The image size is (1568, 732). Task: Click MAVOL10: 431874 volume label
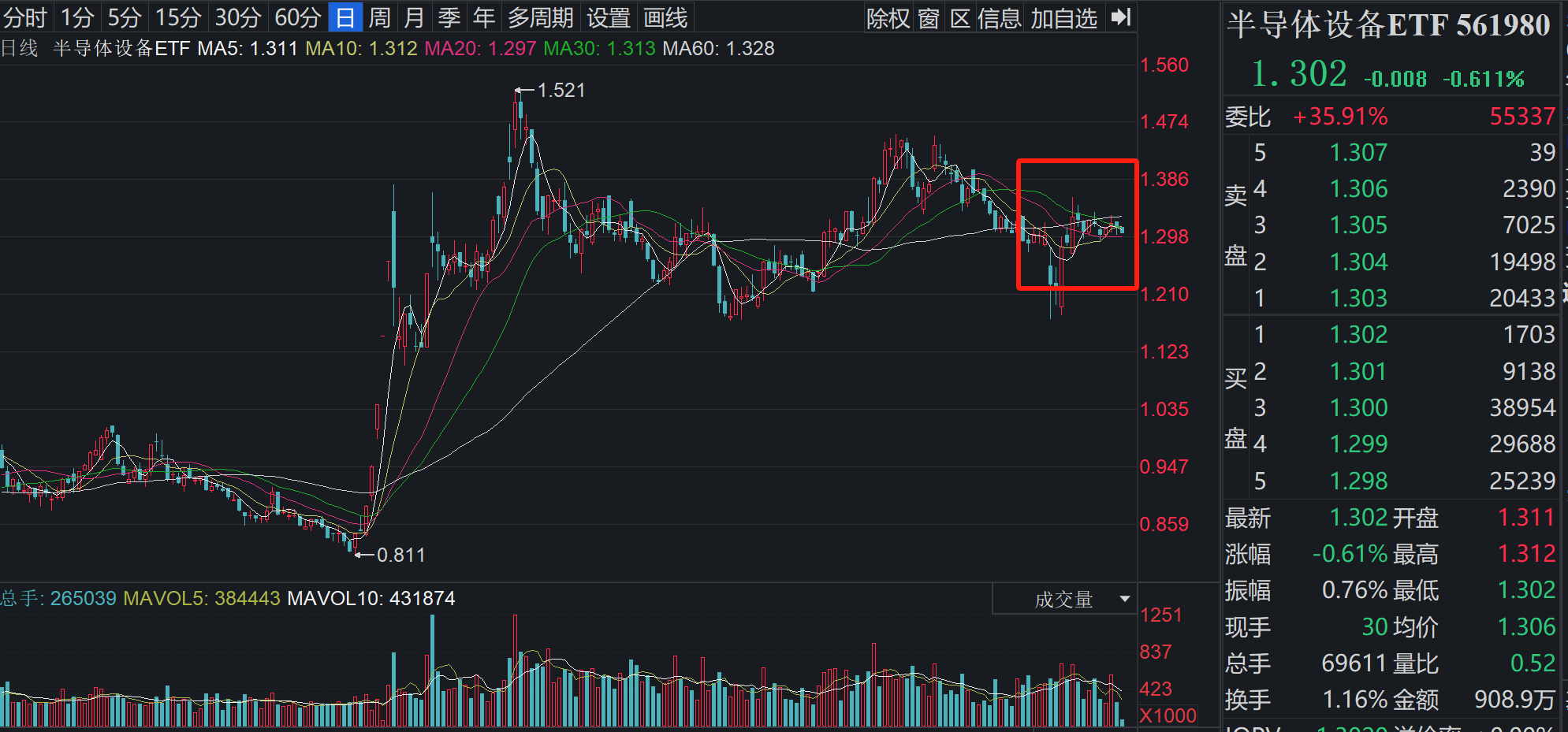tap(371, 598)
